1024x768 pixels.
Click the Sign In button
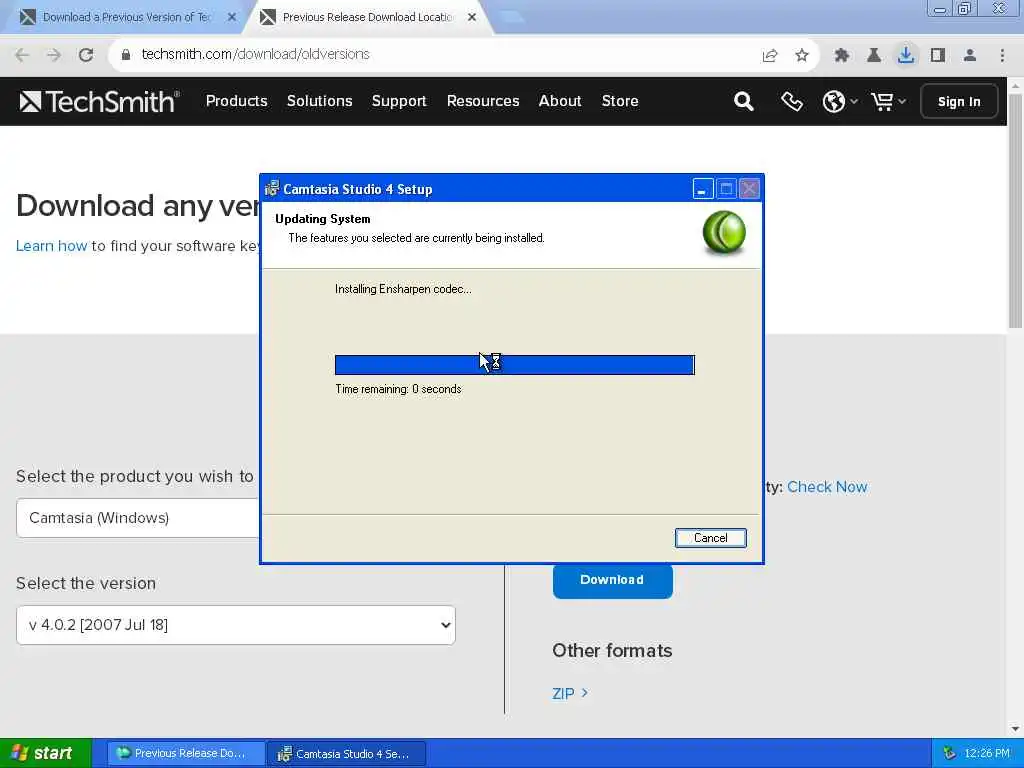[x=959, y=101]
